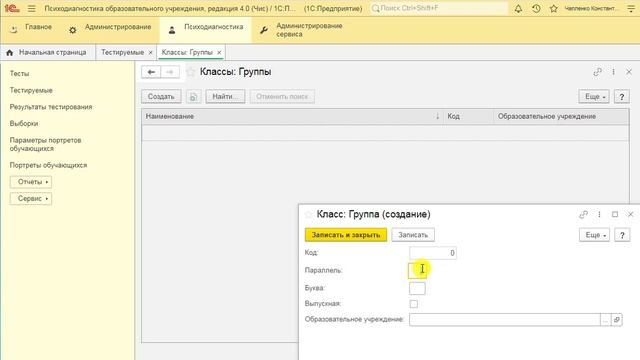Screen dimensions: 640x360
Task: Expand the Отчеты dropdown
Action: click(31, 182)
